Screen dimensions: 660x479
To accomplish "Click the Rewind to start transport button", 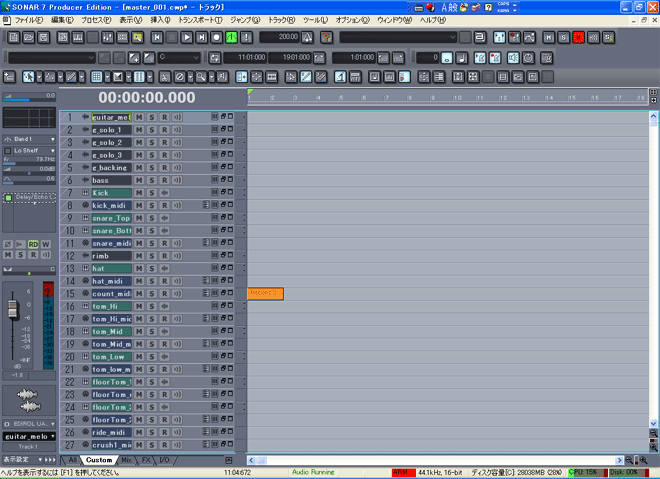I will (159, 37).
